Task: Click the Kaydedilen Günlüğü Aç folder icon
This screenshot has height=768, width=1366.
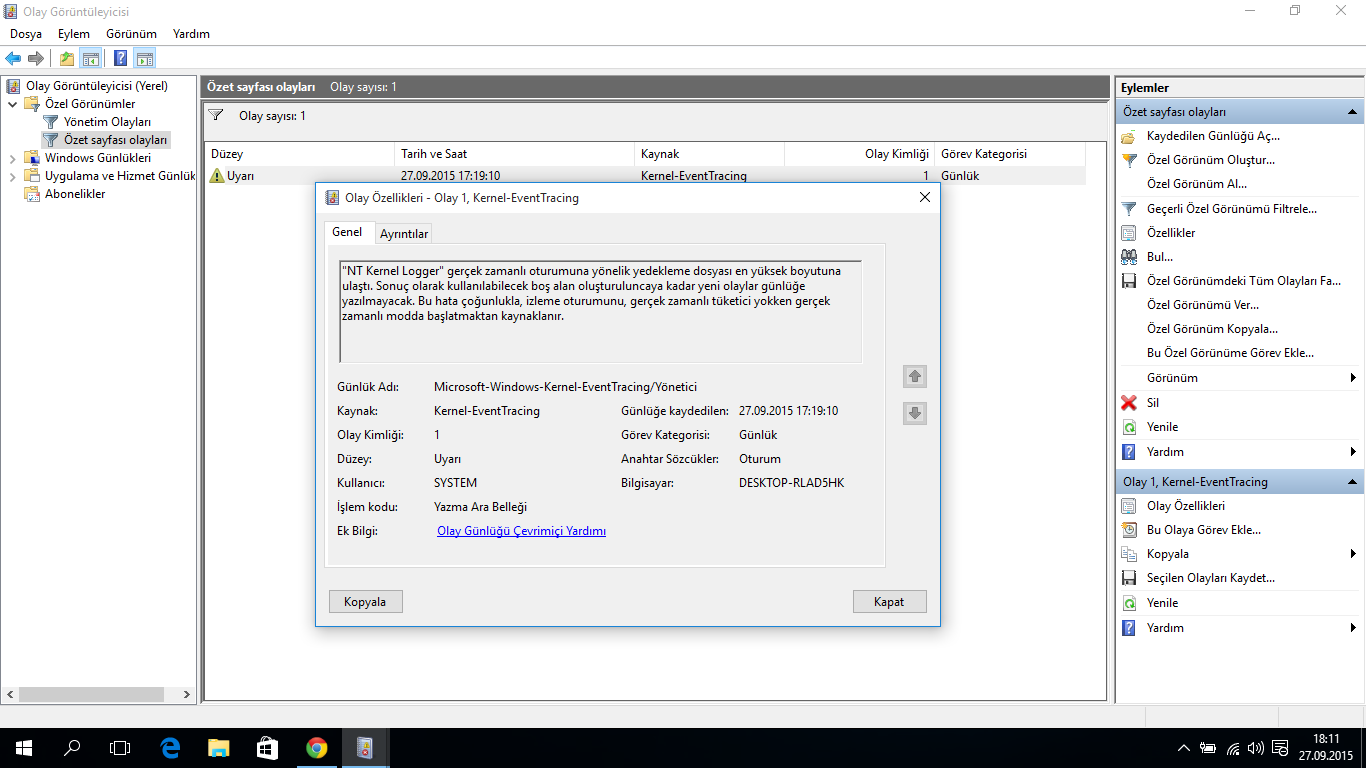Action: [x=1129, y=136]
